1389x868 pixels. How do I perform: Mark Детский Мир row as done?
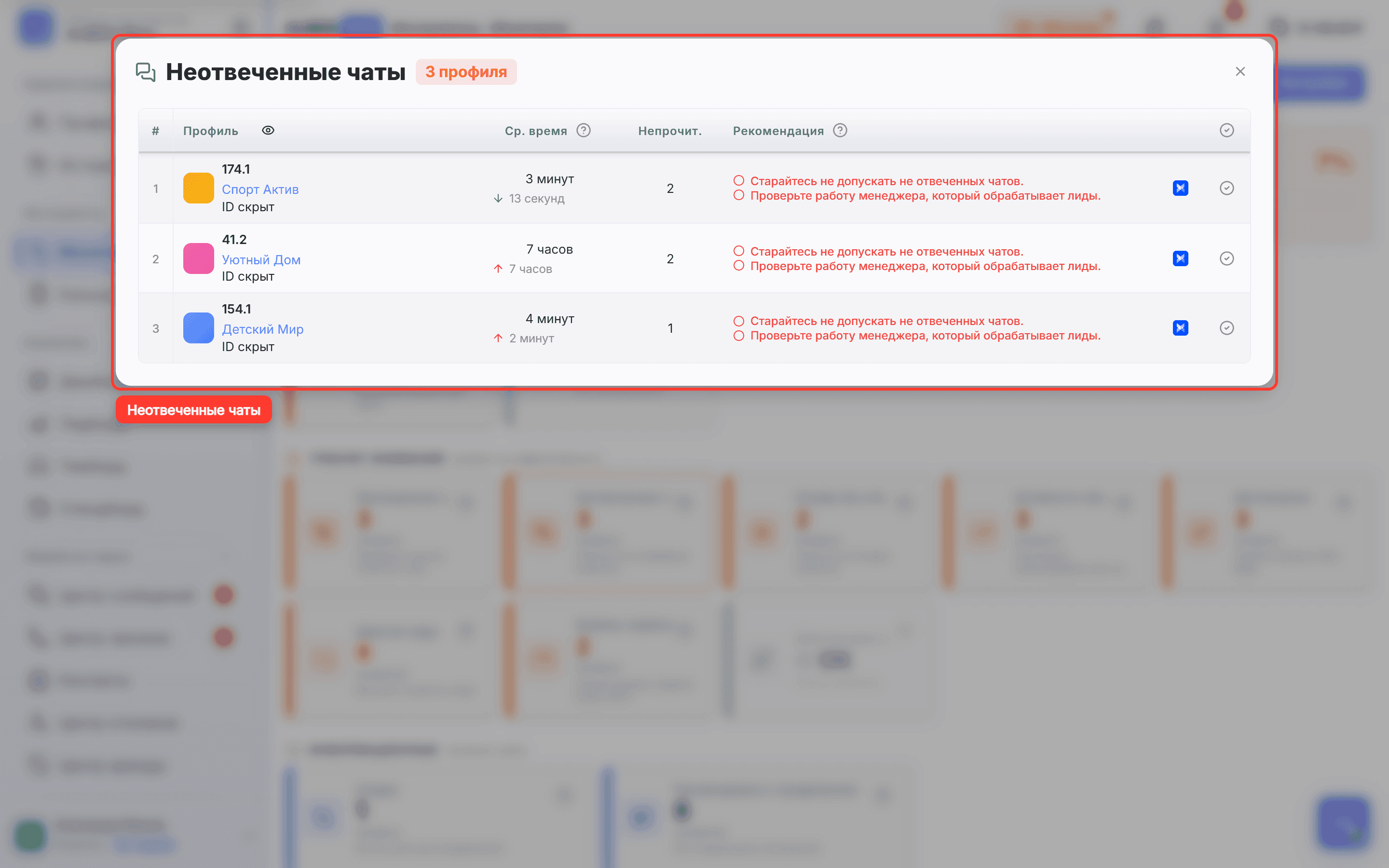pos(1226,328)
